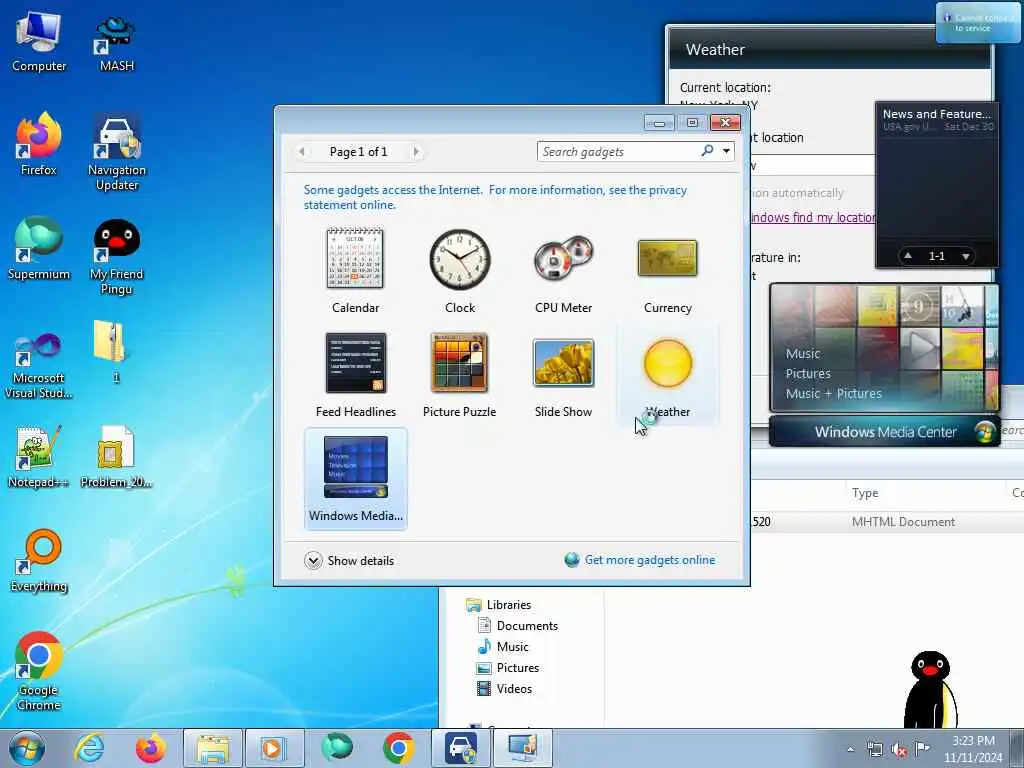Screen dimensions: 1024x768
Task: Select the Windows Media Center gadget
Action: point(355,479)
